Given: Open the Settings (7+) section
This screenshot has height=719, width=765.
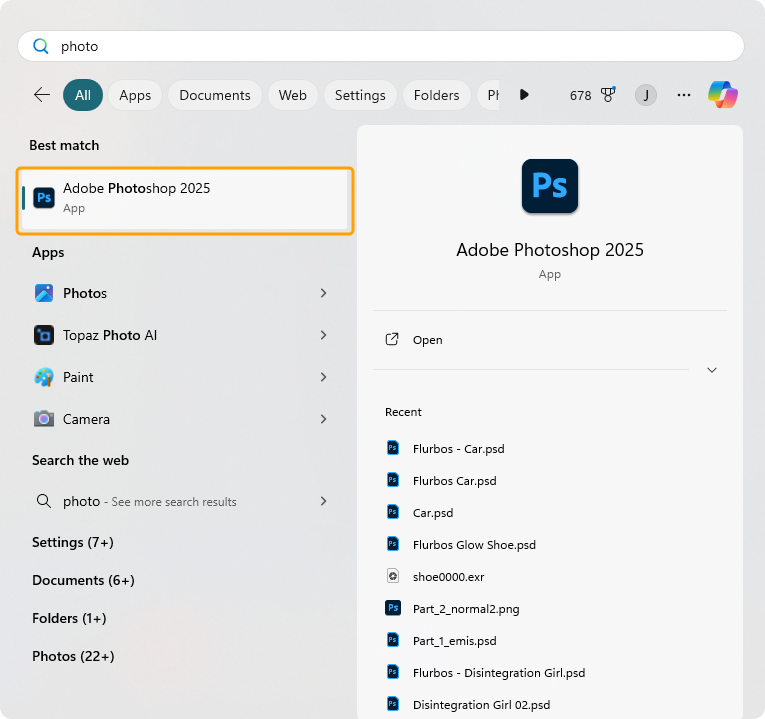Looking at the screenshot, I should coord(73,542).
